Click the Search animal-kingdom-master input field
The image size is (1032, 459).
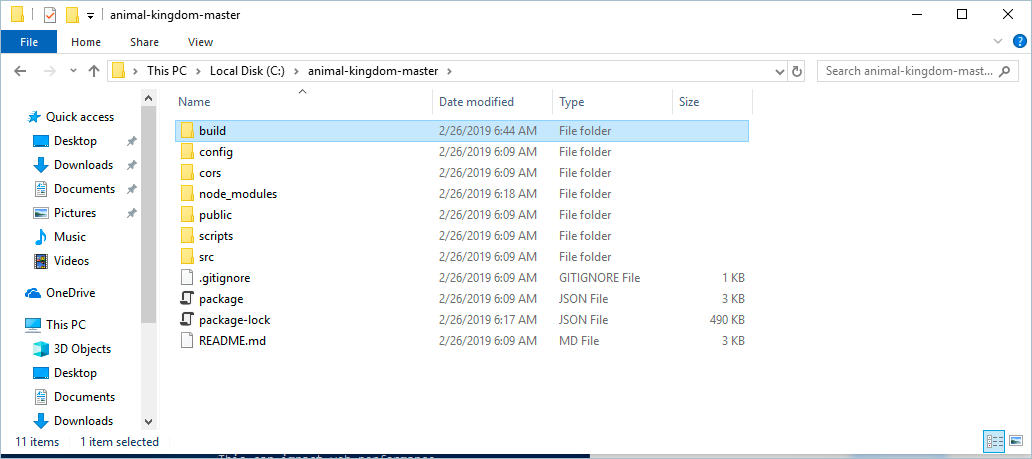click(910, 71)
